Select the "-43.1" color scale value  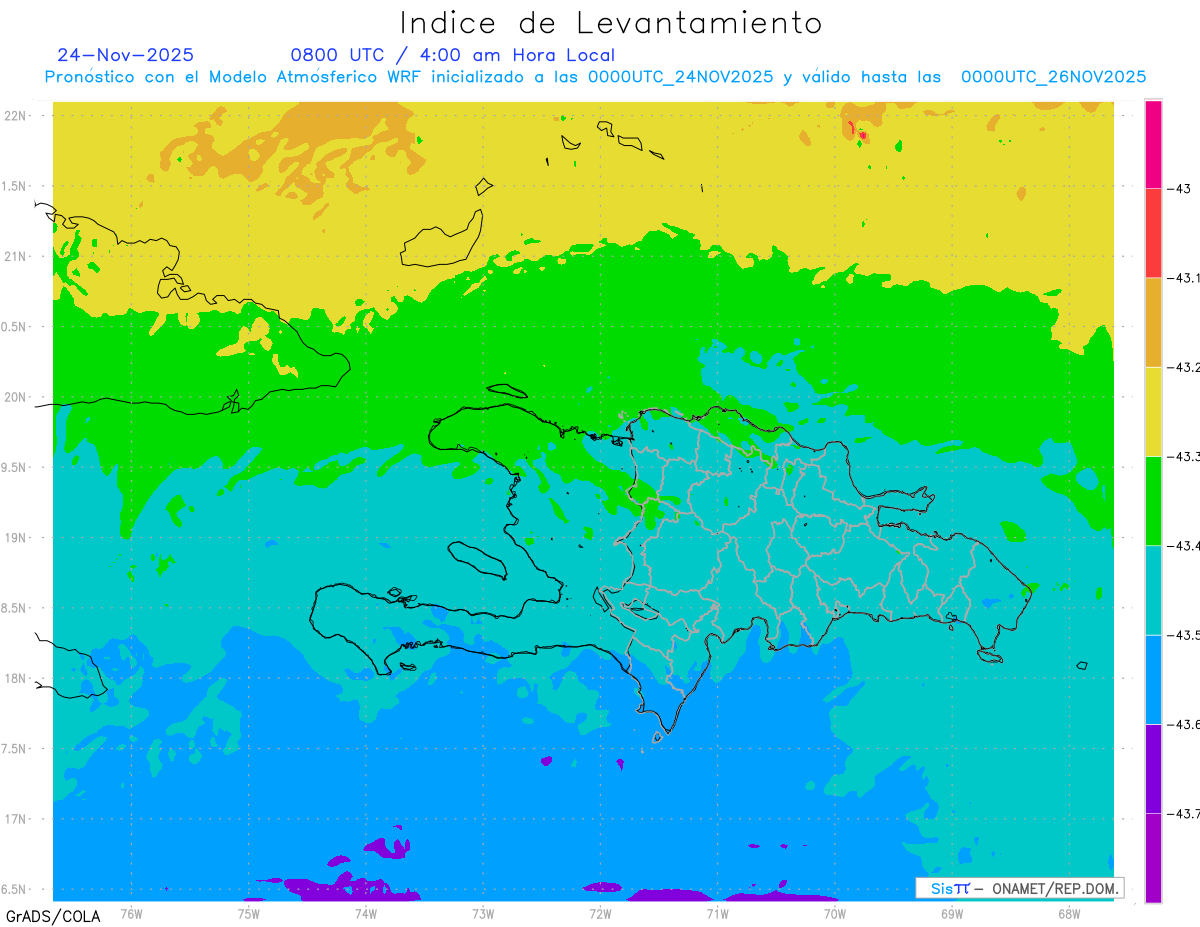(x=1183, y=278)
